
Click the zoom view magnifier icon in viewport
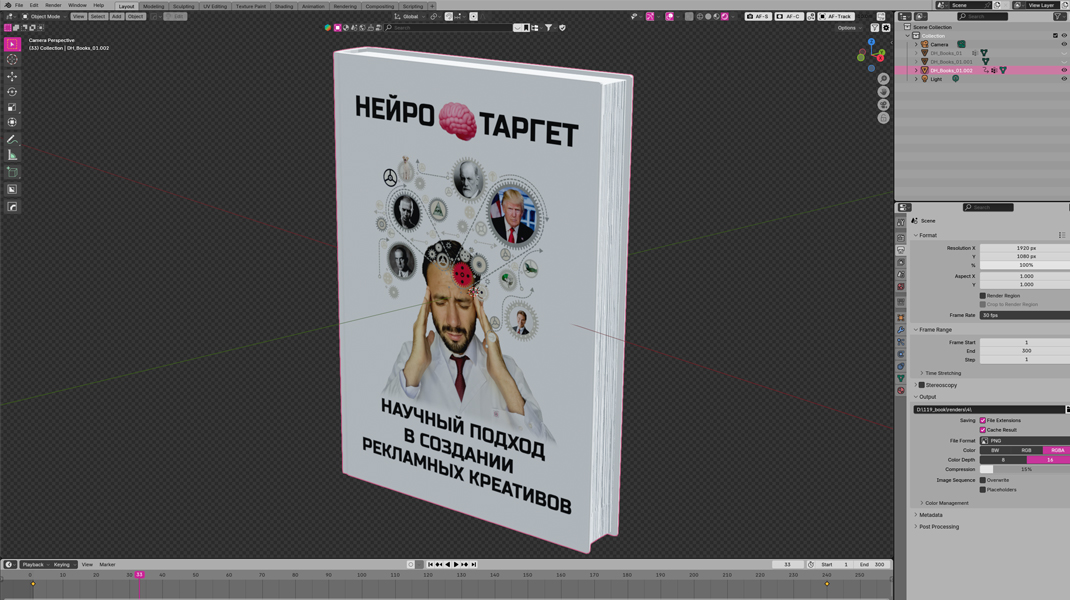883,78
